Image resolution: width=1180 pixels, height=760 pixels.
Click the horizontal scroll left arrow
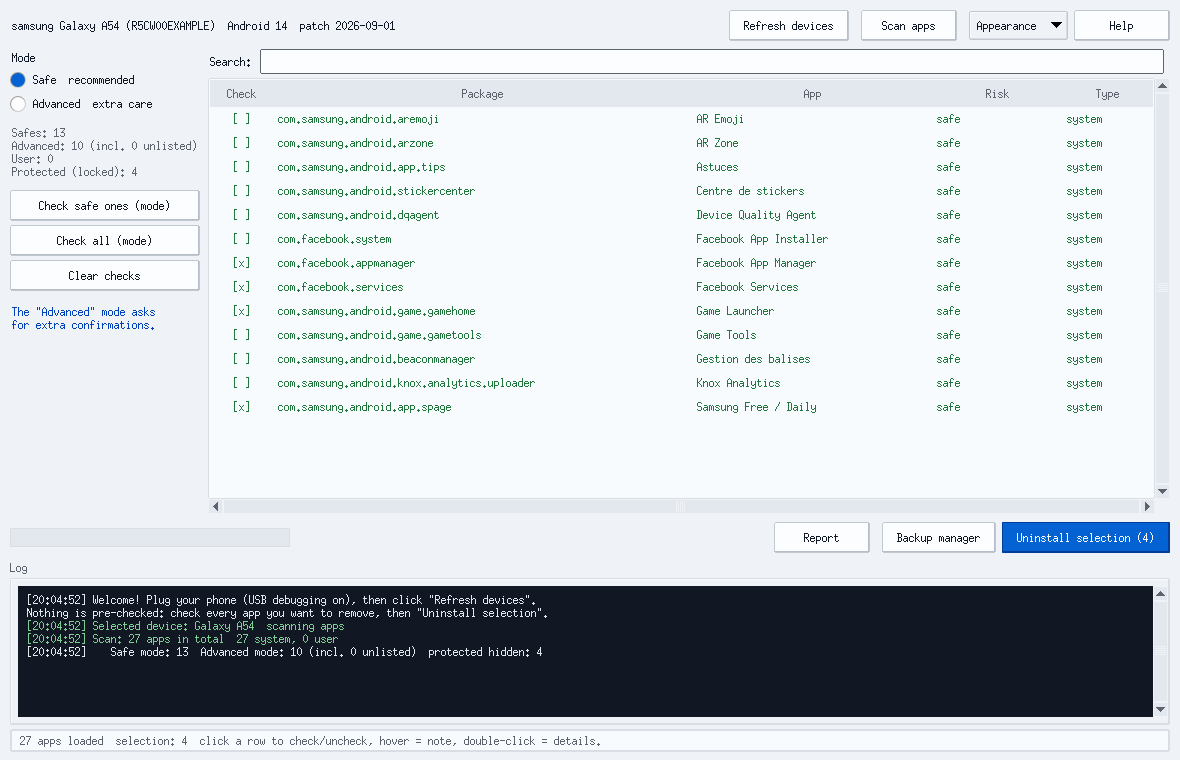(216, 506)
